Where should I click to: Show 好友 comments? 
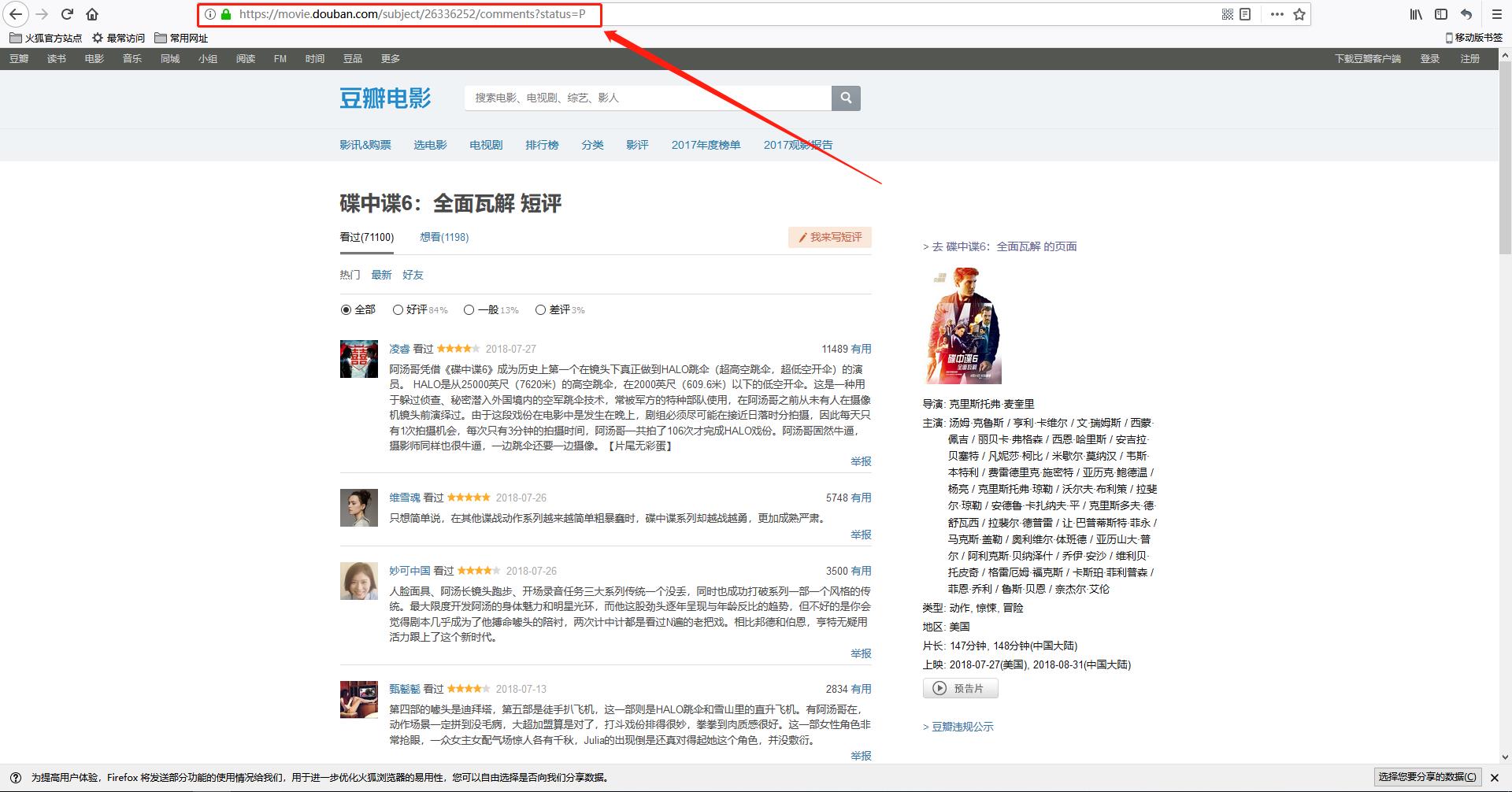[x=413, y=275]
